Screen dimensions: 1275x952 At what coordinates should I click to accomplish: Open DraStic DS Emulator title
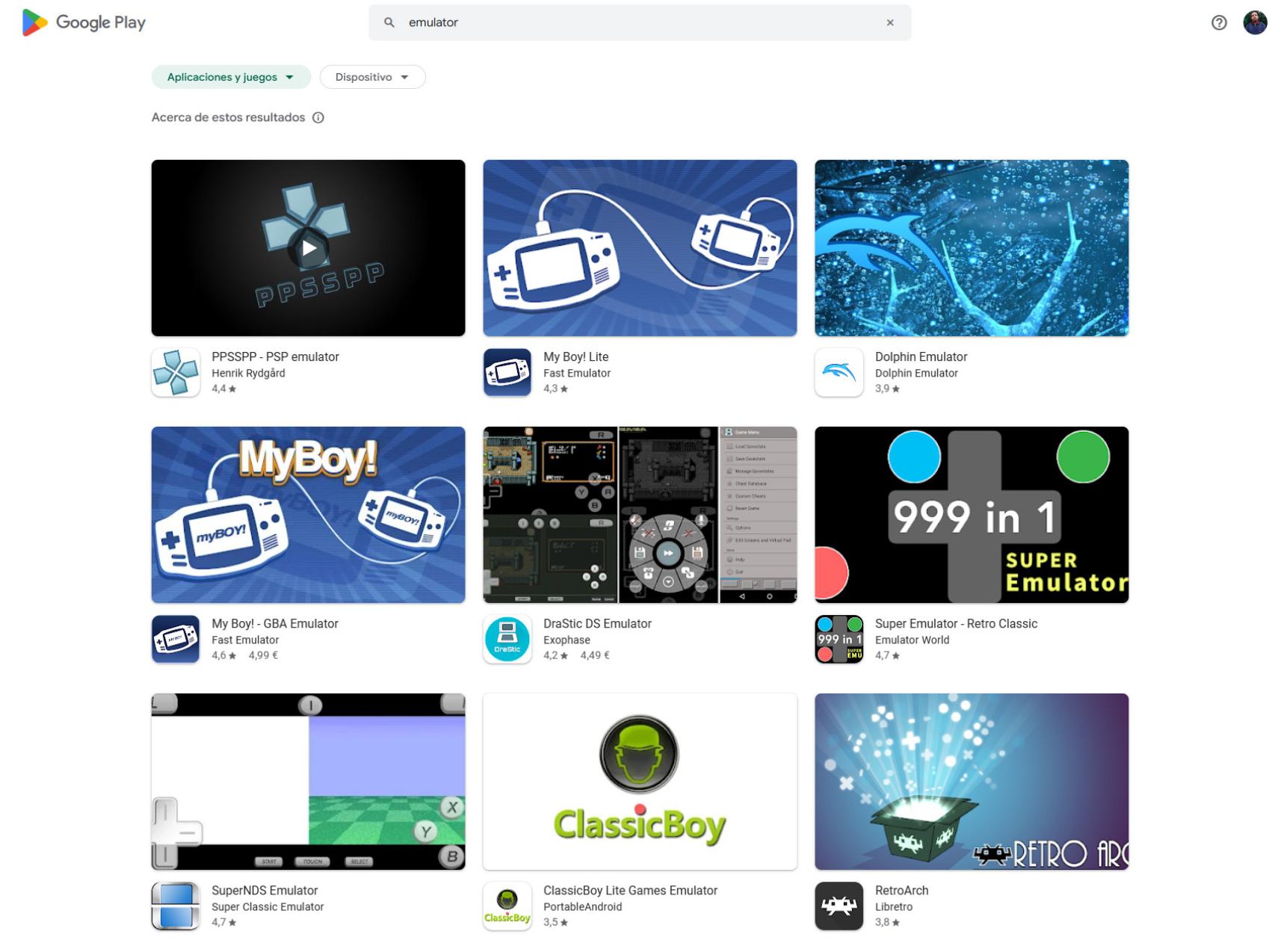597,623
